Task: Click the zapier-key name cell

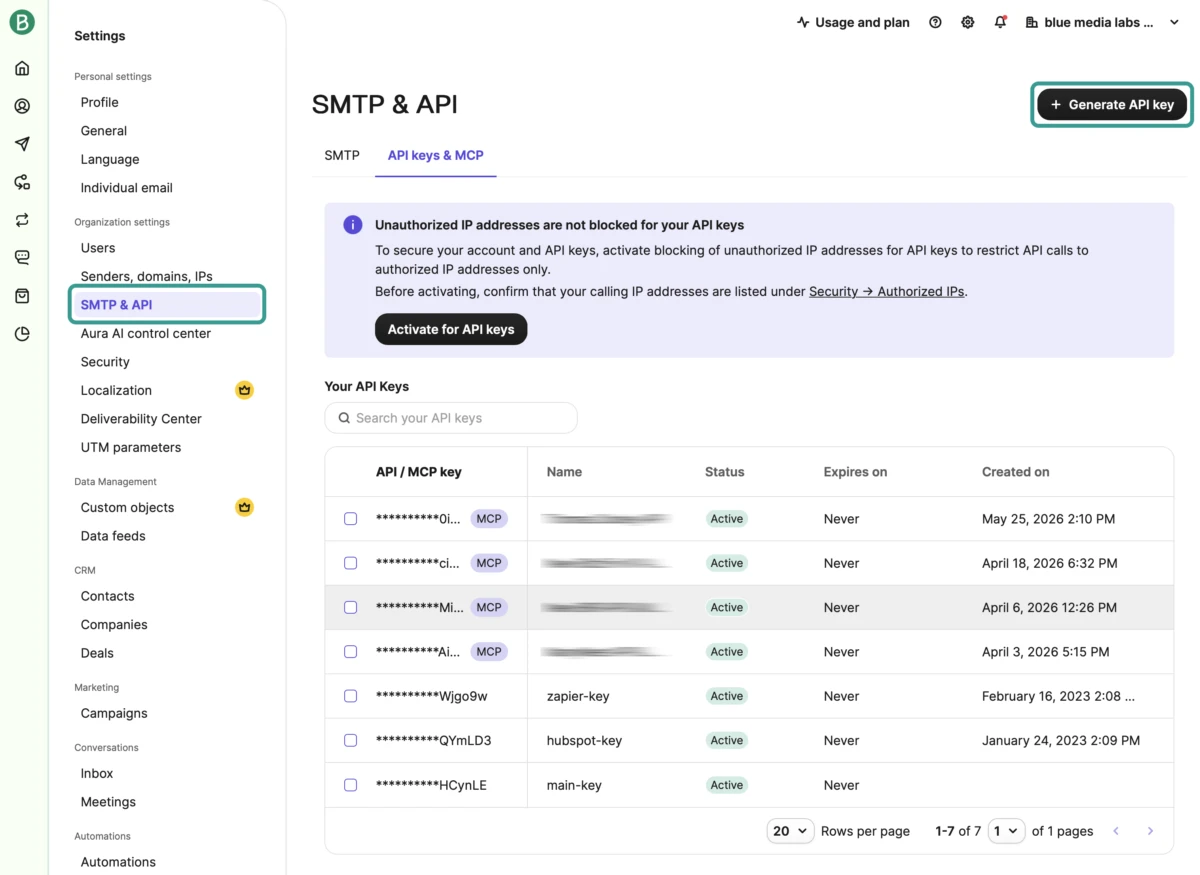Action: click(x=578, y=696)
